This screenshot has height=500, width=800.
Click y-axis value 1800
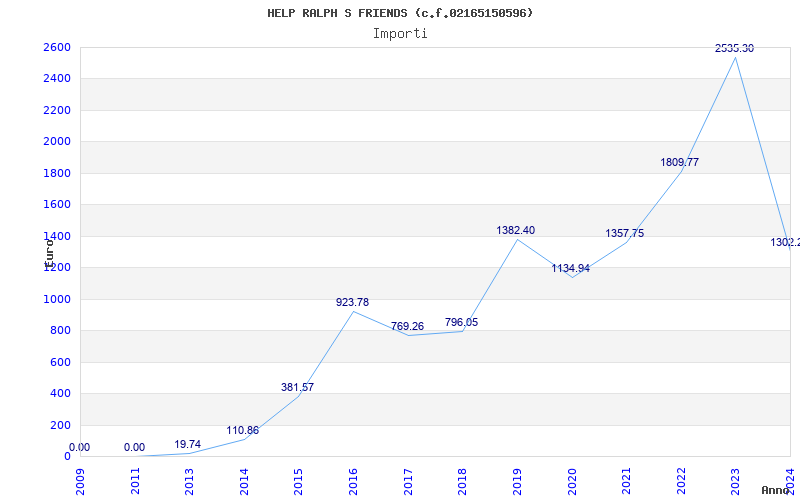[x=57, y=173]
